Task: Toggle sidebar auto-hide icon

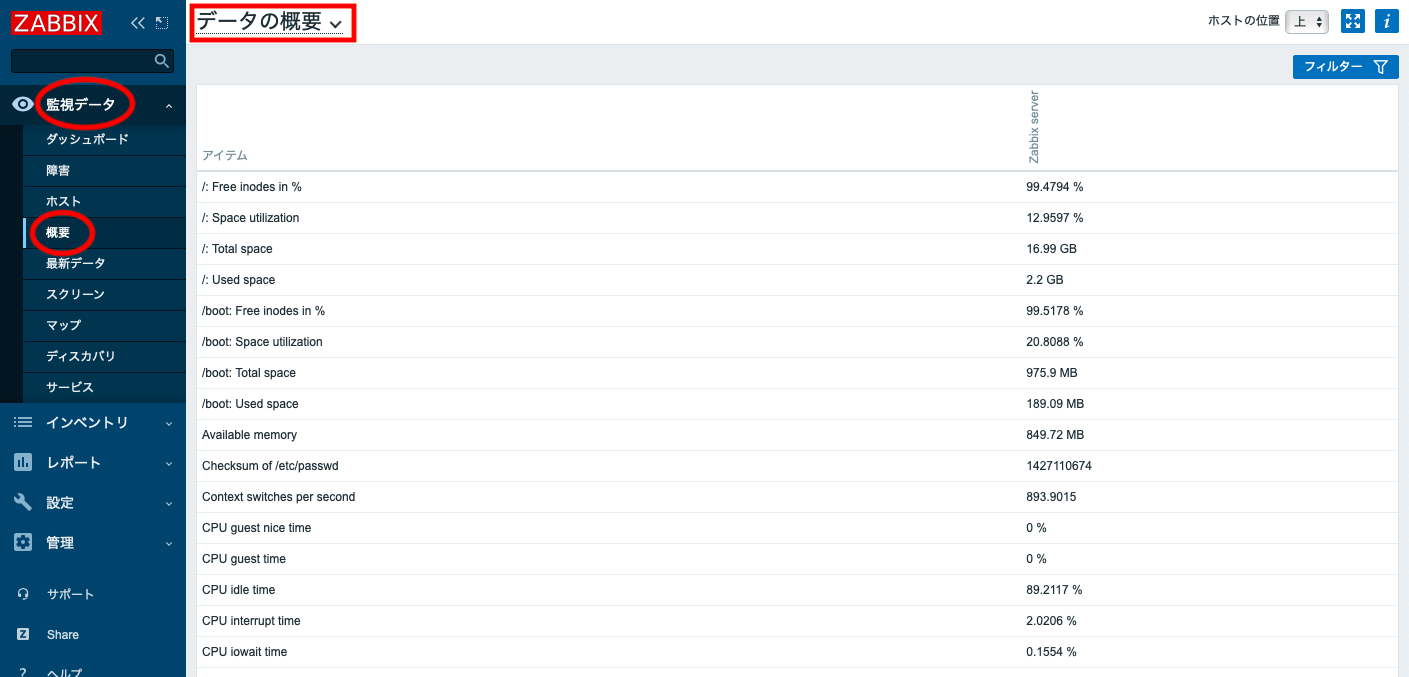Action: pyautogui.click(x=162, y=22)
